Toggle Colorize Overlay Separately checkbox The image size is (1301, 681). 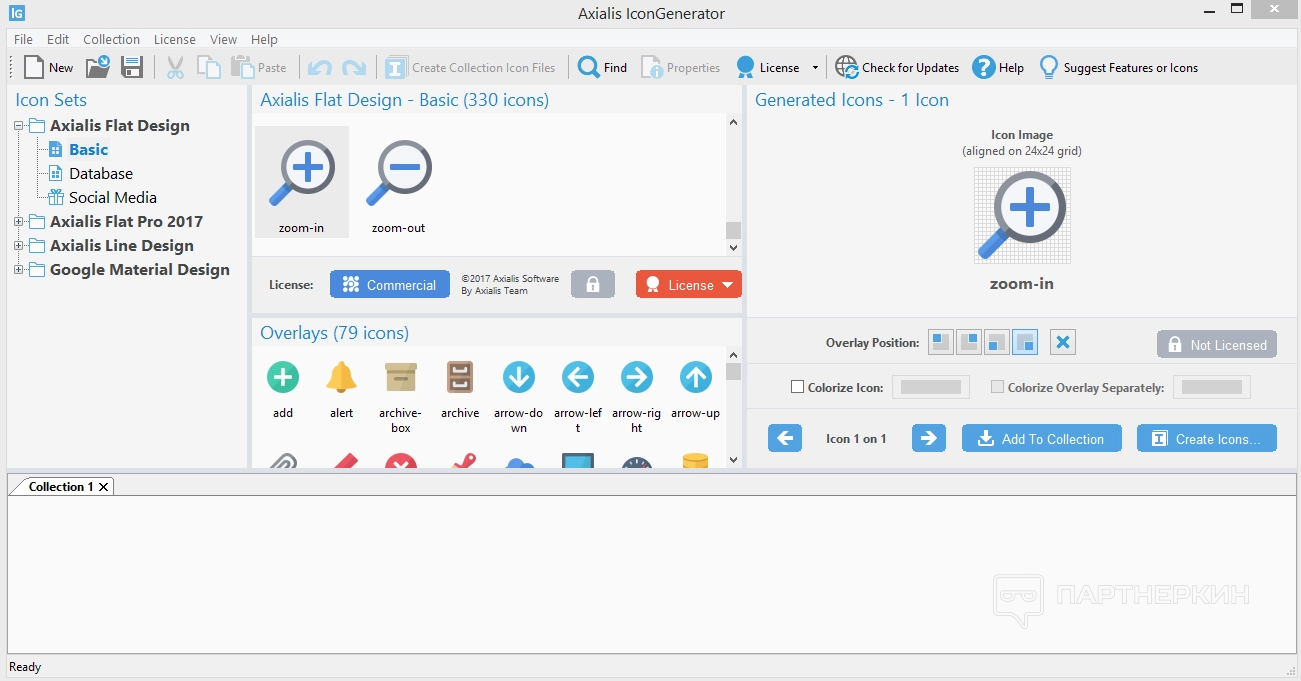pyautogui.click(x=997, y=387)
